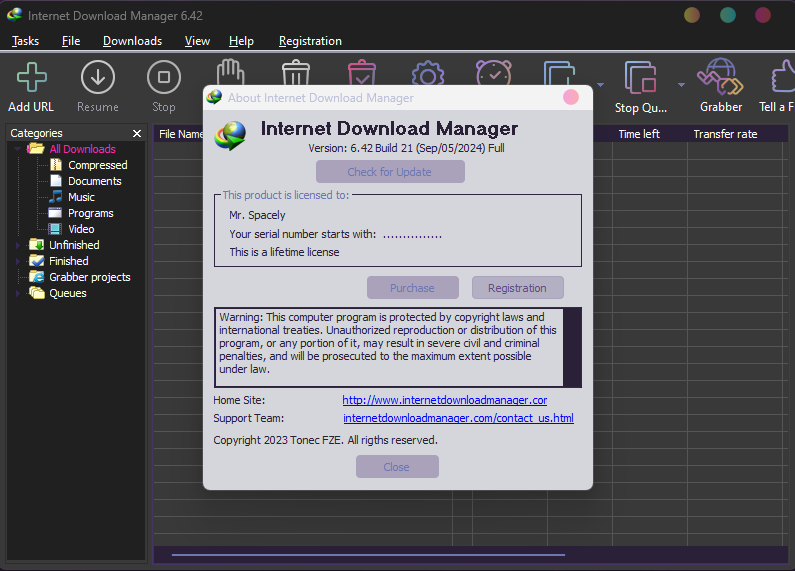Select the Music category label
The image size is (795, 571).
pyautogui.click(x=82, y=197)
